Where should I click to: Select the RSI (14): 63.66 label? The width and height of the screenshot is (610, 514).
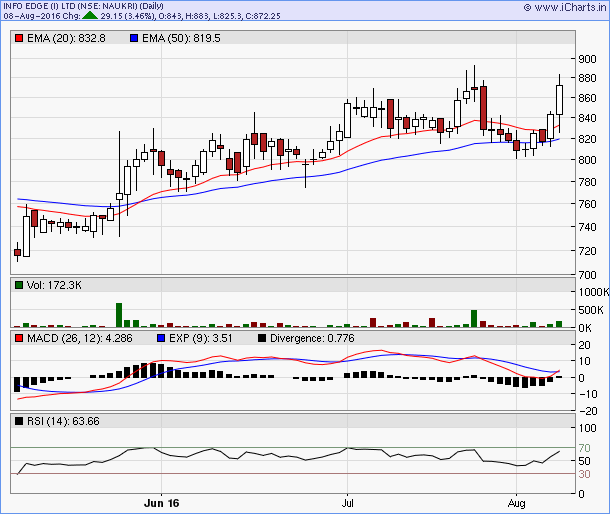coord(63,421)
